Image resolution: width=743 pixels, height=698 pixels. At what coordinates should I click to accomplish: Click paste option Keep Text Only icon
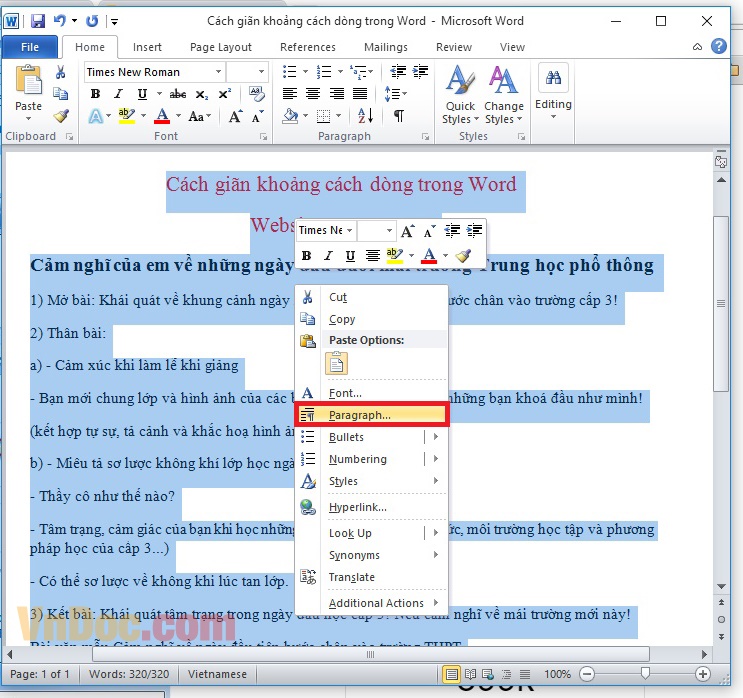click(x=336, y=364)
